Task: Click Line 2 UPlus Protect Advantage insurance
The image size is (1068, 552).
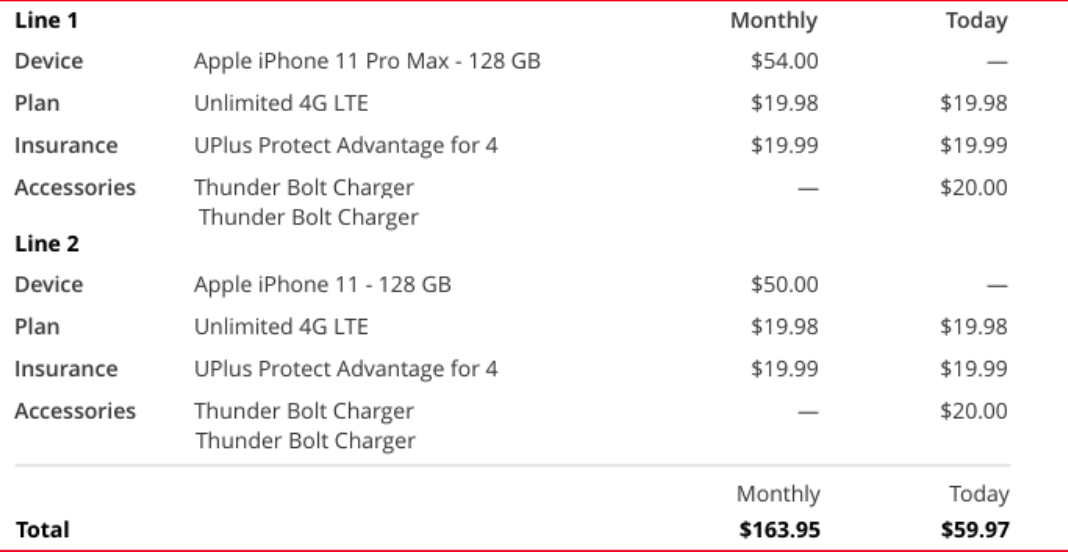Action: coord(346,369)
